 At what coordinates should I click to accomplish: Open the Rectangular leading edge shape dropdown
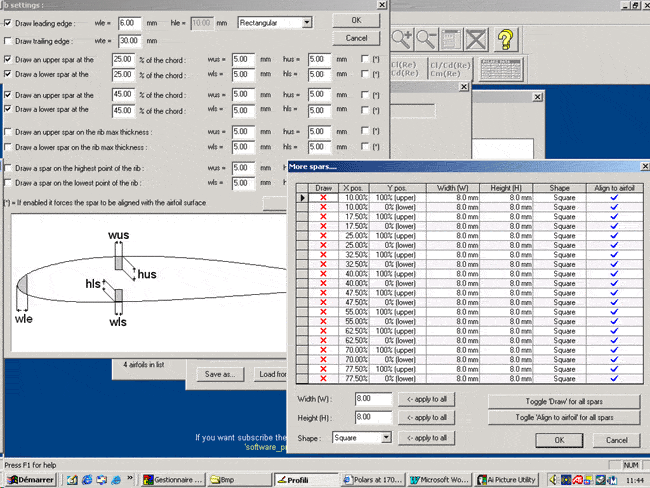[305, 22]
